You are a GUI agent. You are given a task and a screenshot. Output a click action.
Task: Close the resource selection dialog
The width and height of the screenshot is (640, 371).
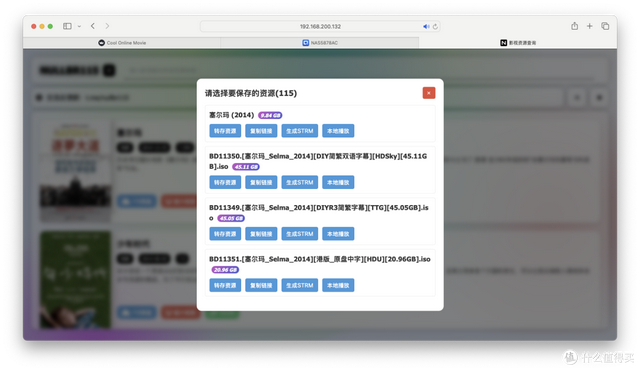click(x=429, y=93)
